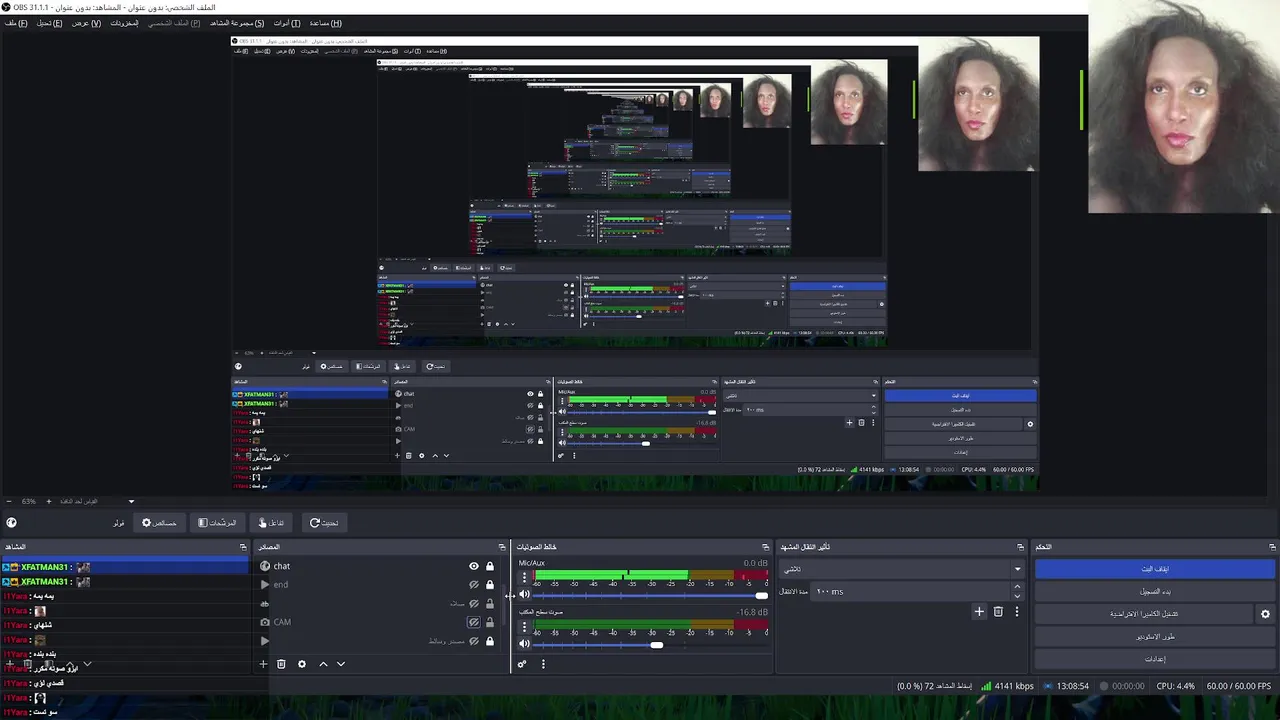Click the browser globe icon left of source toolbar
Image resolution: width=1280 pixels, height=720 pixels.
tap(11, 522)
